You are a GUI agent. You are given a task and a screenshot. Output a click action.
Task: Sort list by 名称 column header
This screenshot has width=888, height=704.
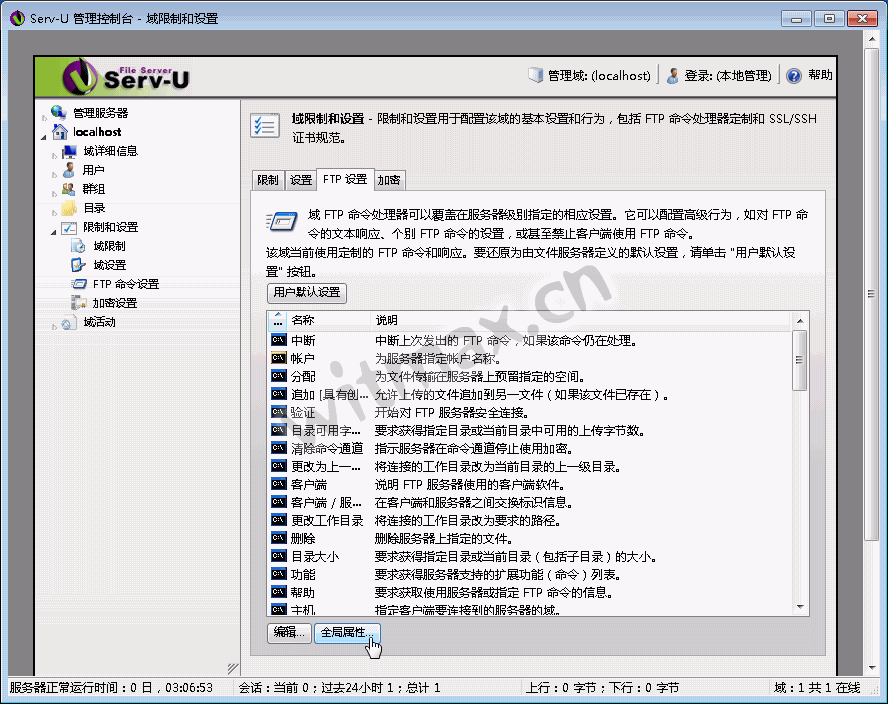(x=328, y=320)
